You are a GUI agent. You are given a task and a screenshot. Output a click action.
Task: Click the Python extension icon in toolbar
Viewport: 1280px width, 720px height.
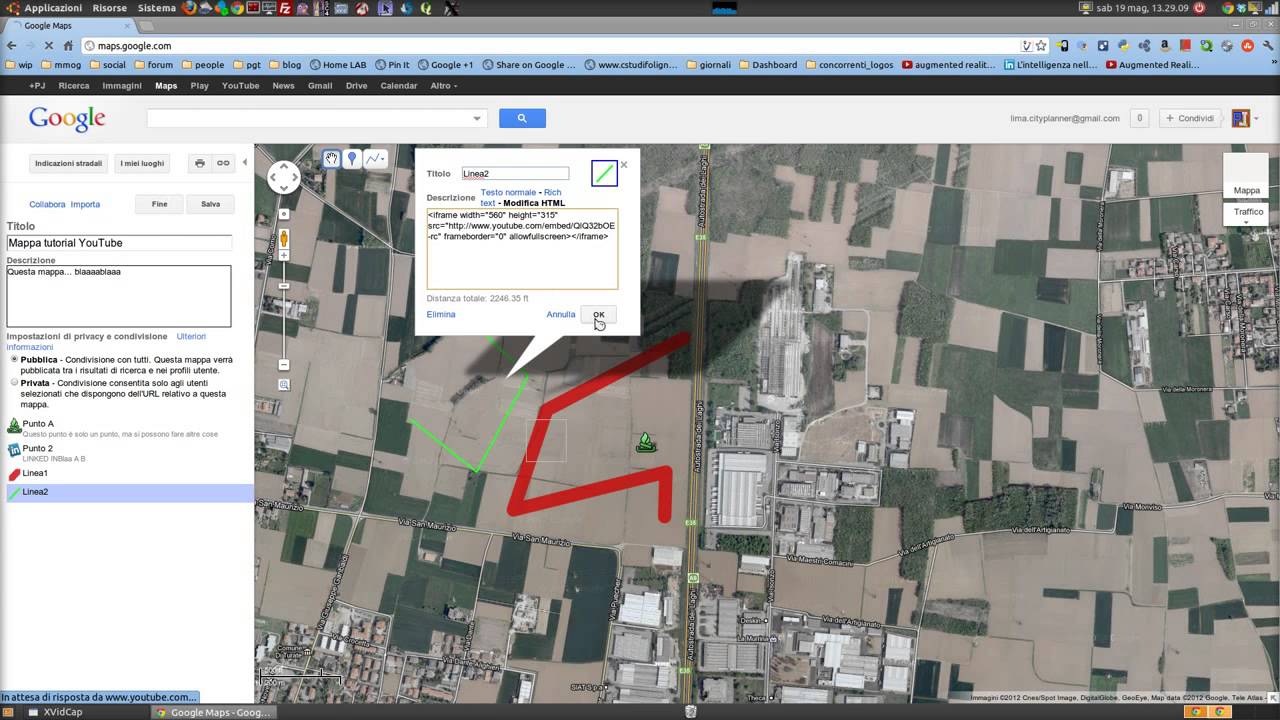point(1123,46)
